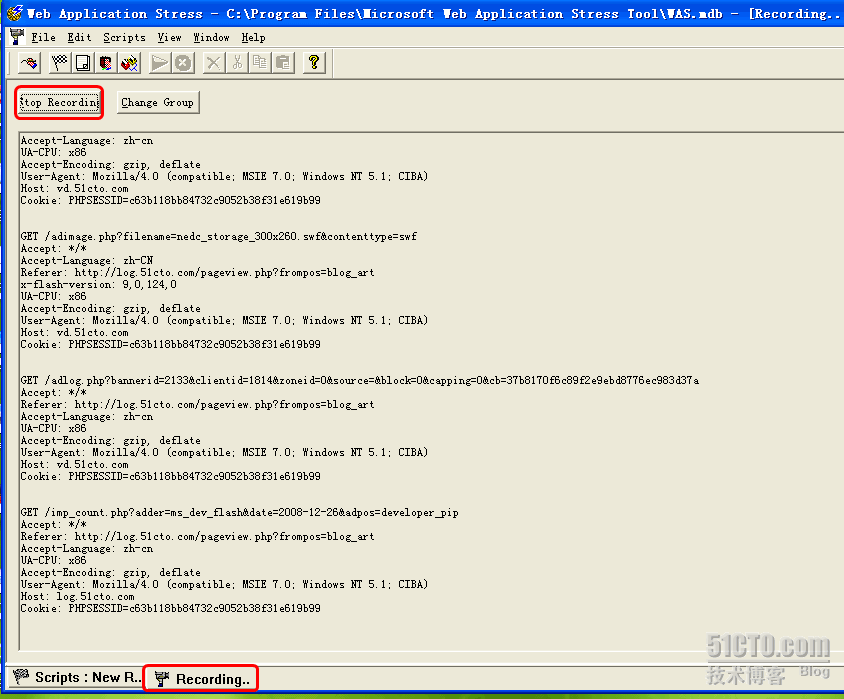Viewport: 844px width, 699px height.
Task: Click the application icon in the title bar
Action: pyautogui.click(x=15, y=13)
